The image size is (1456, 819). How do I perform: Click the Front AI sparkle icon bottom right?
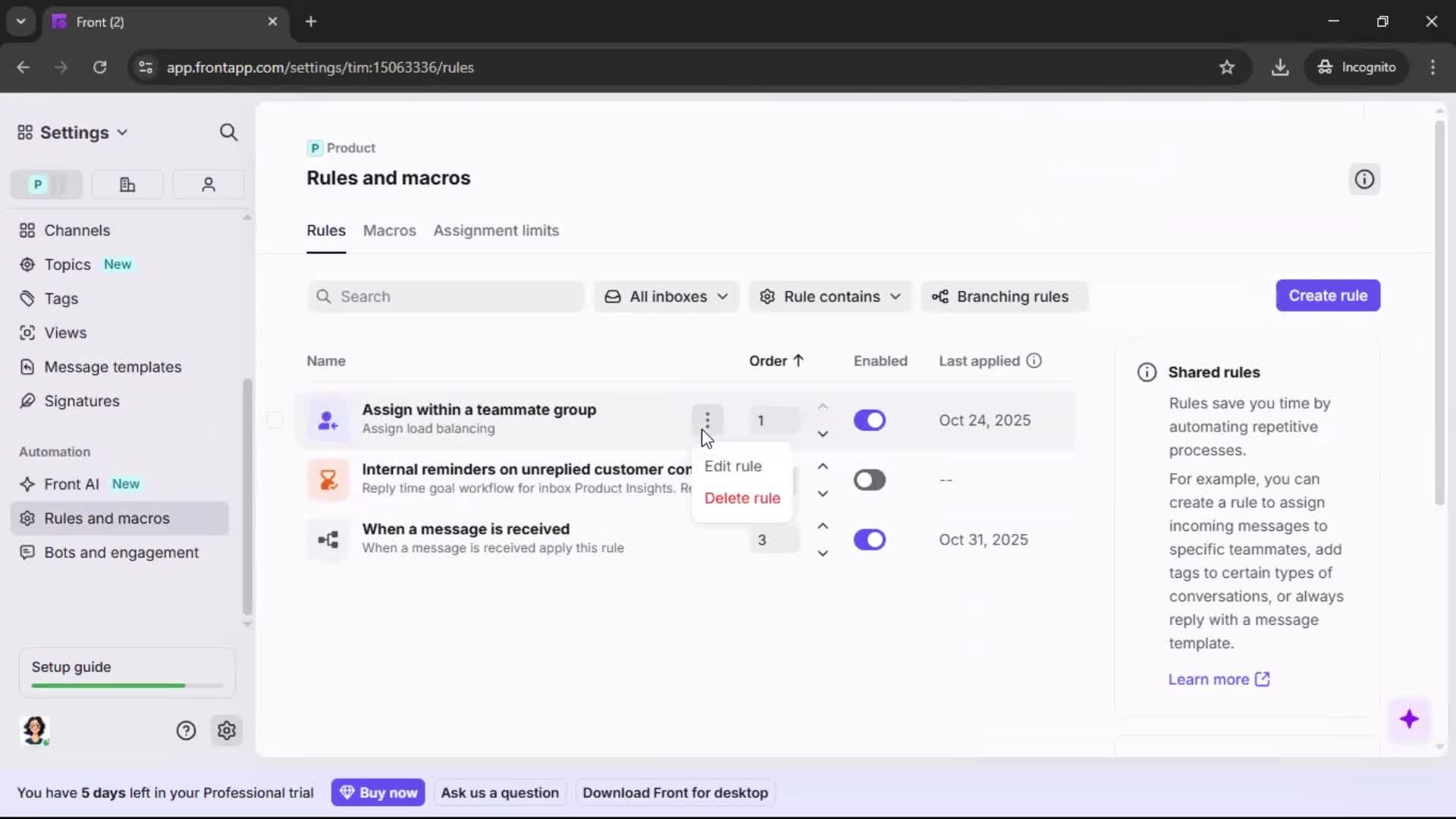tap(1410, 720)
